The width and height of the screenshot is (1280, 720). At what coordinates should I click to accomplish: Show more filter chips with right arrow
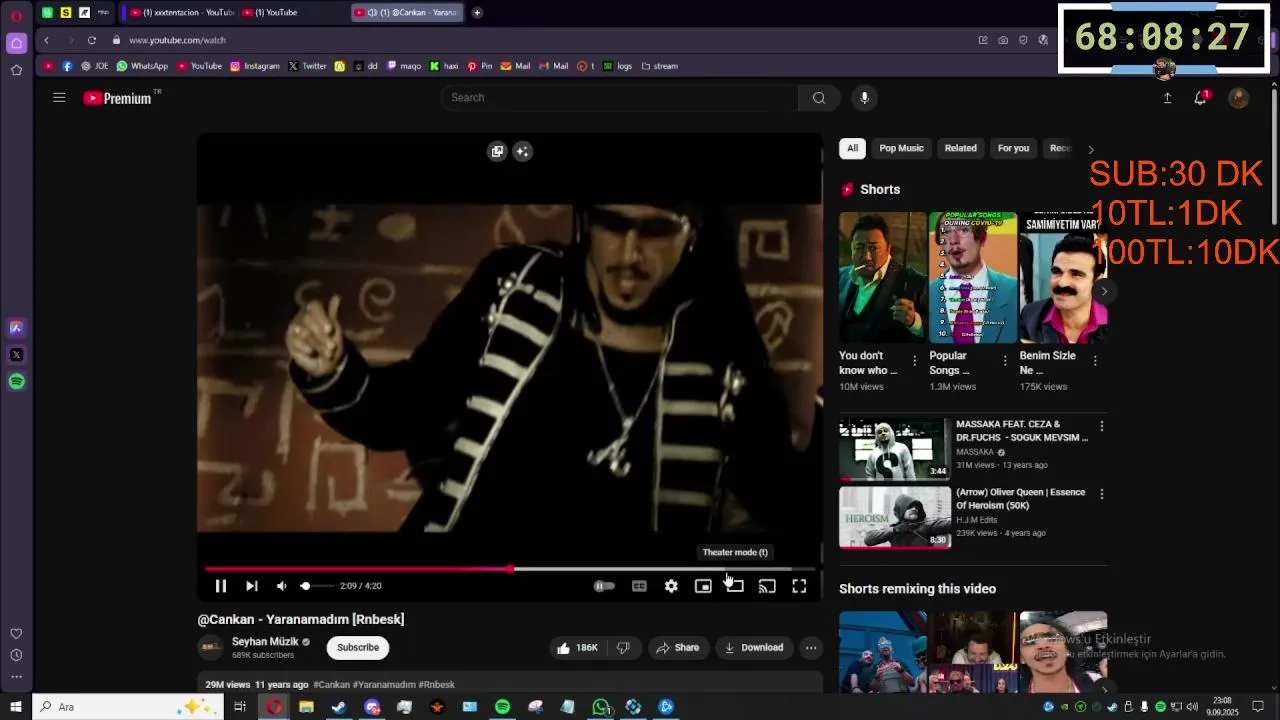[1091, 149]
